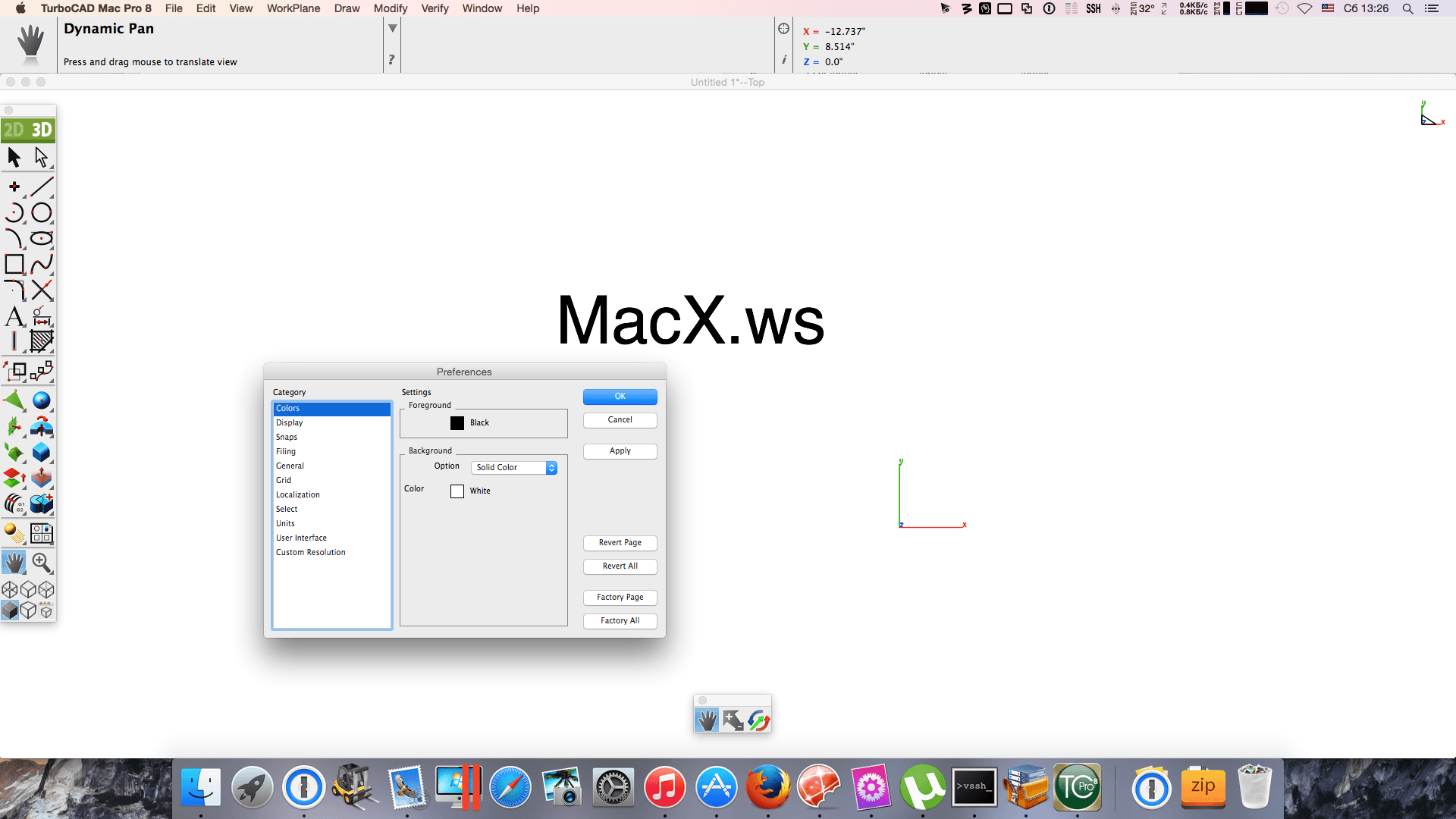Viewport: 1456px width, 819px height.
Task: Select Display category in Preferences
Action: click(x=331, y=423)
